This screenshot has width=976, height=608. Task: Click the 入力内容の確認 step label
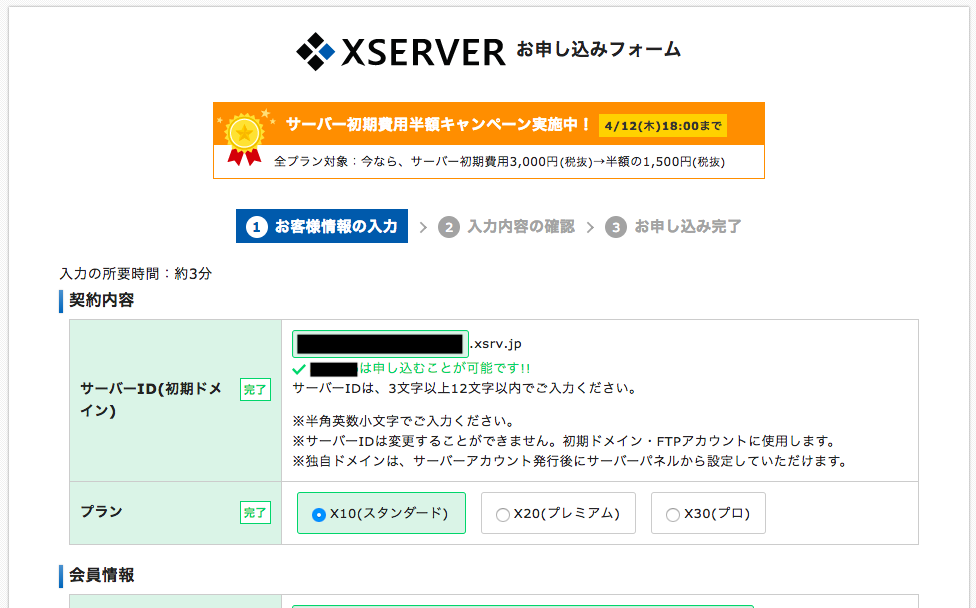tap(521, 227)
